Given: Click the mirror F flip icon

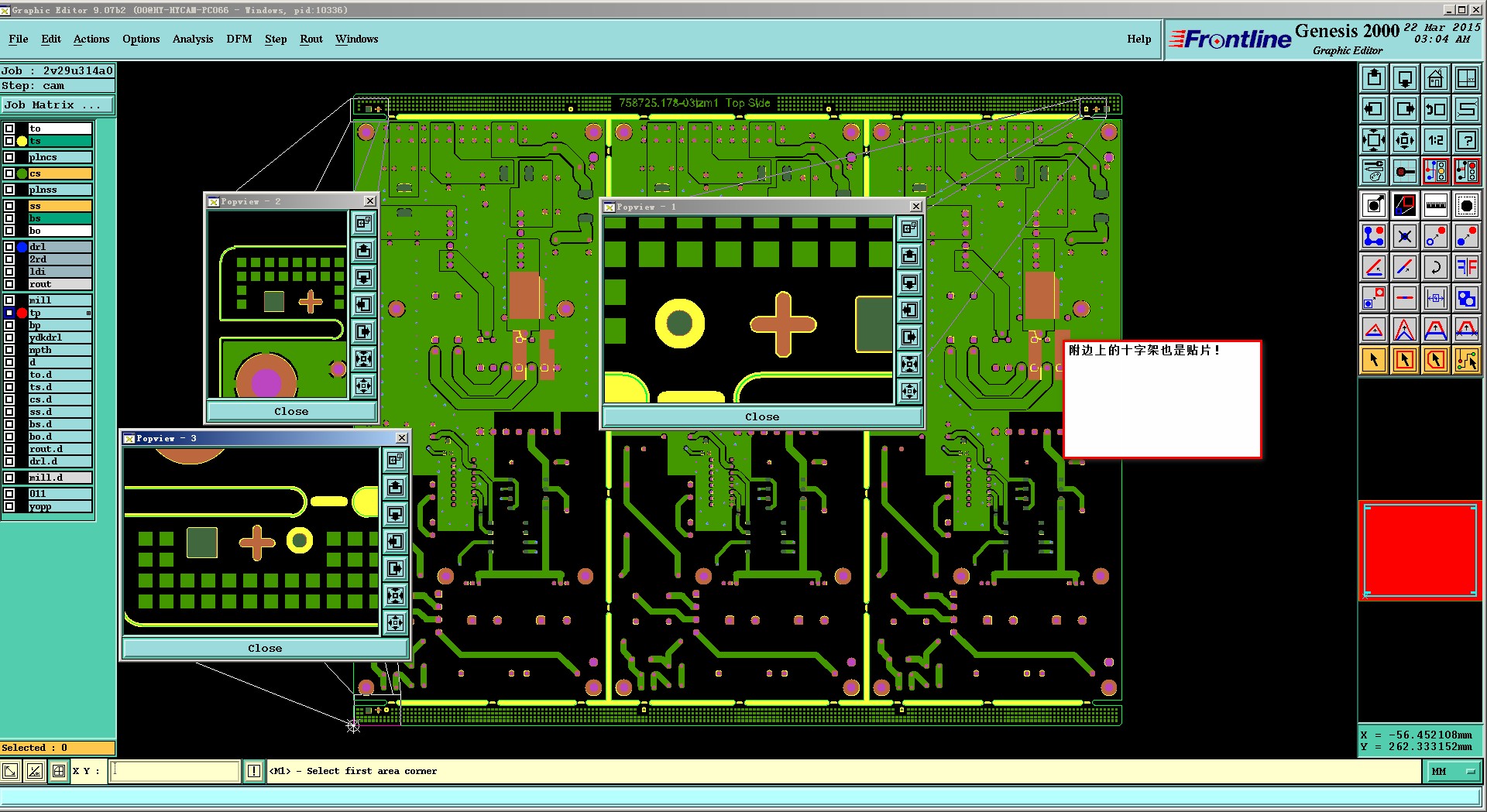Looking at the screenshot, I should tap(1466, 267).
